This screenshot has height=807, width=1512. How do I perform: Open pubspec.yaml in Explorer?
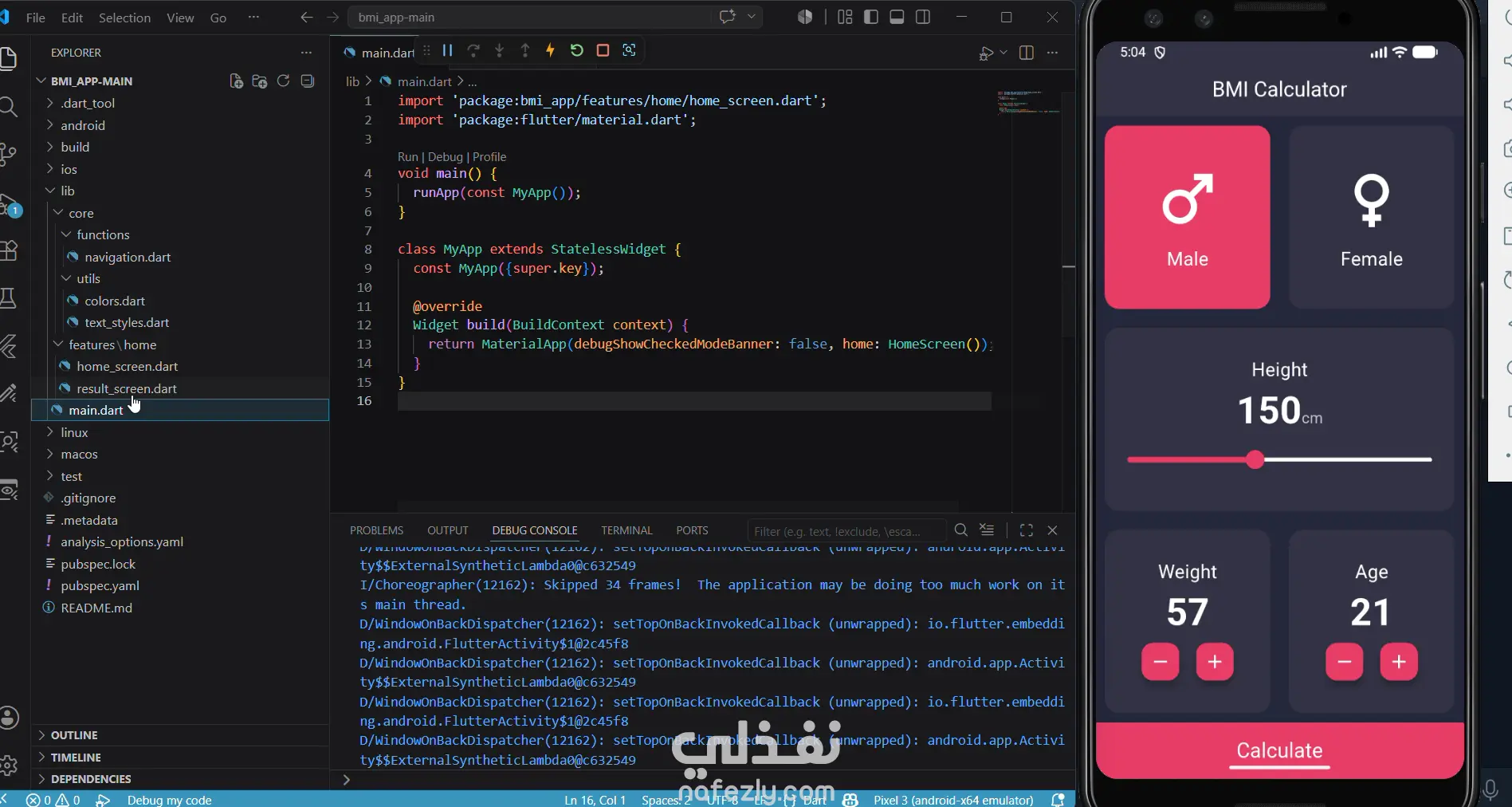100,585
